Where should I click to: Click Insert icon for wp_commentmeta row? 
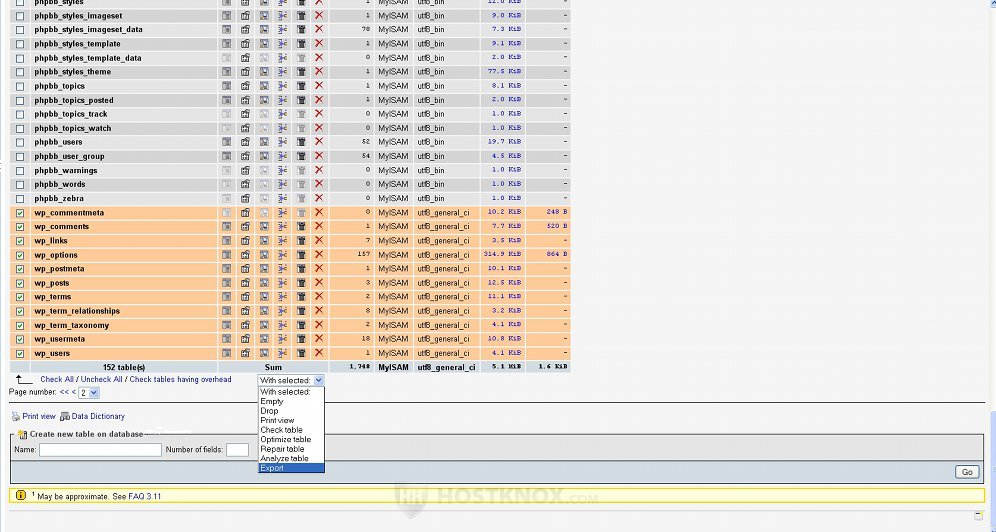(283, 213)
